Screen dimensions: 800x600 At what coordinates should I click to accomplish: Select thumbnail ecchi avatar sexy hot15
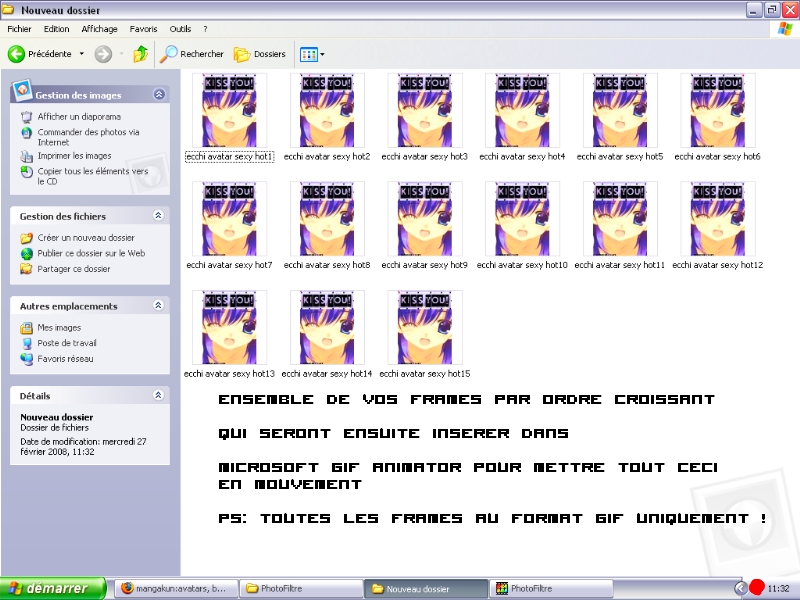pyautogui.click(x=425, y=328)
